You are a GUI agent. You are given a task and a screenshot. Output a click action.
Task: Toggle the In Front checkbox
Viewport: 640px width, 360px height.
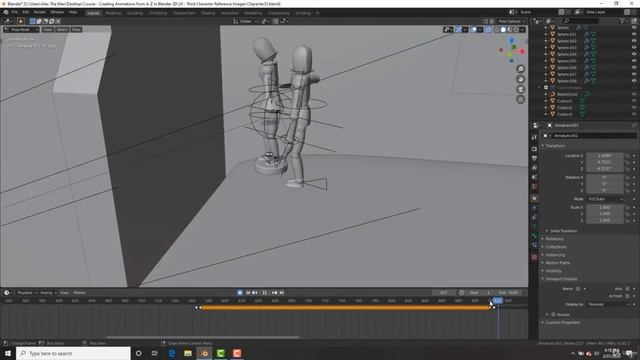pyautogui.click(x=627, y=296)
